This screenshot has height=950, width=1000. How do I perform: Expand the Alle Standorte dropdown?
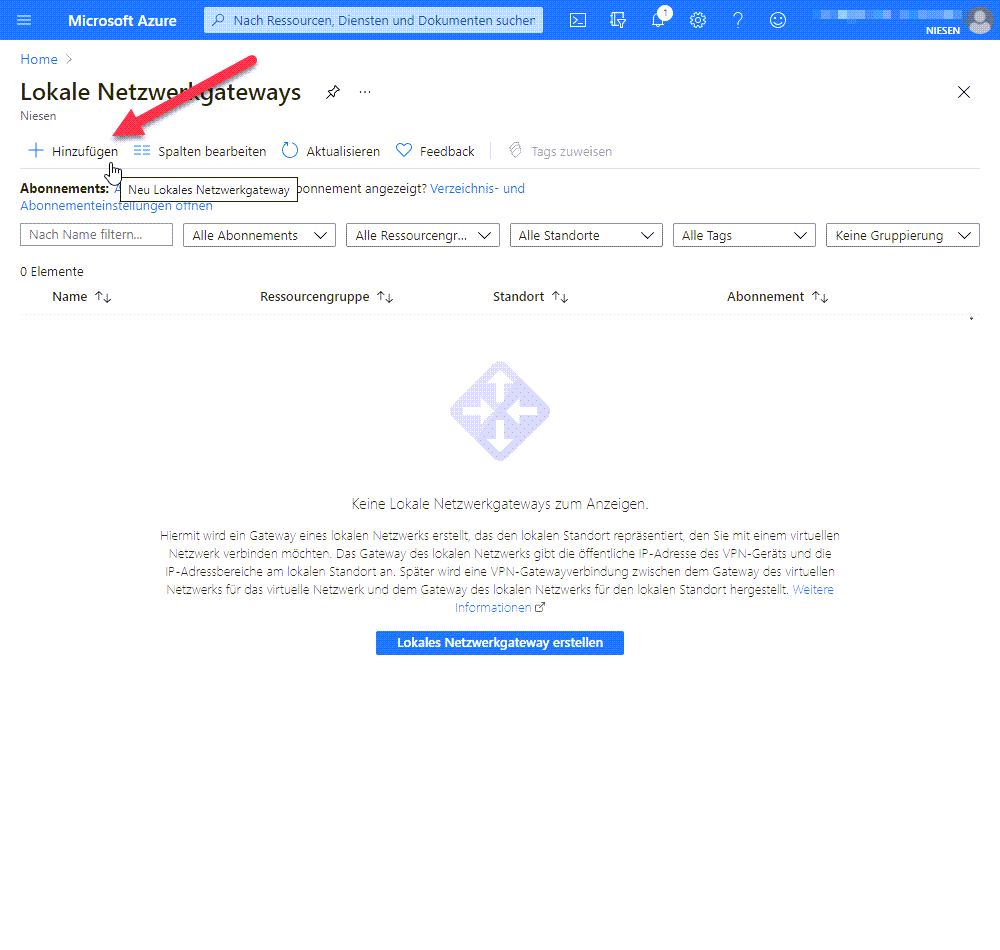tap(586, 235)
